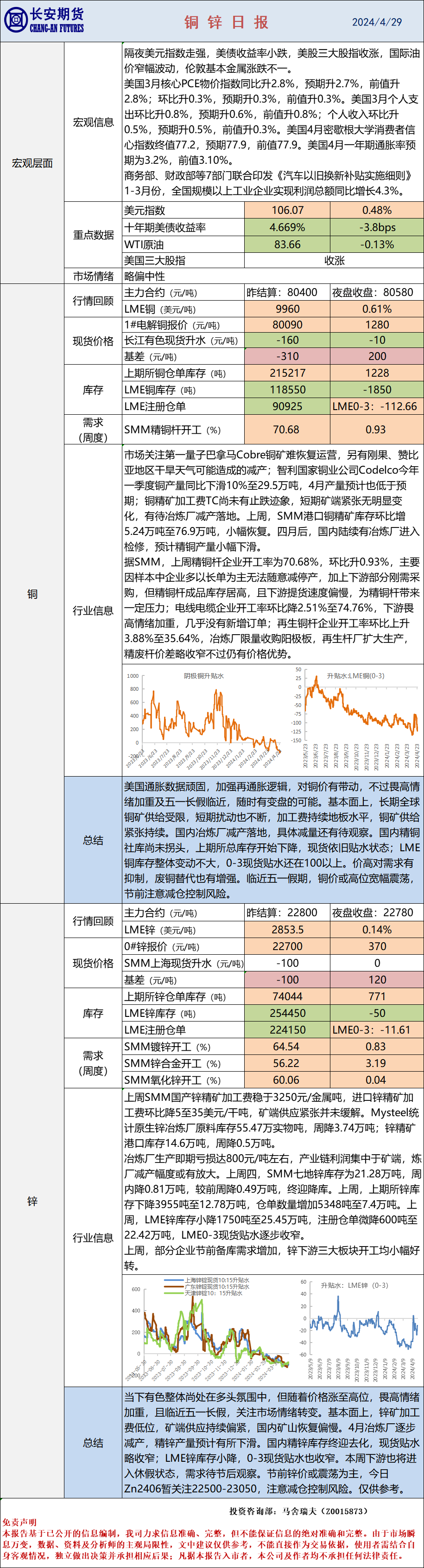Select the 美元指数 change 0.48%
The height and width of the screenshot is (1568, 424).
377,210
